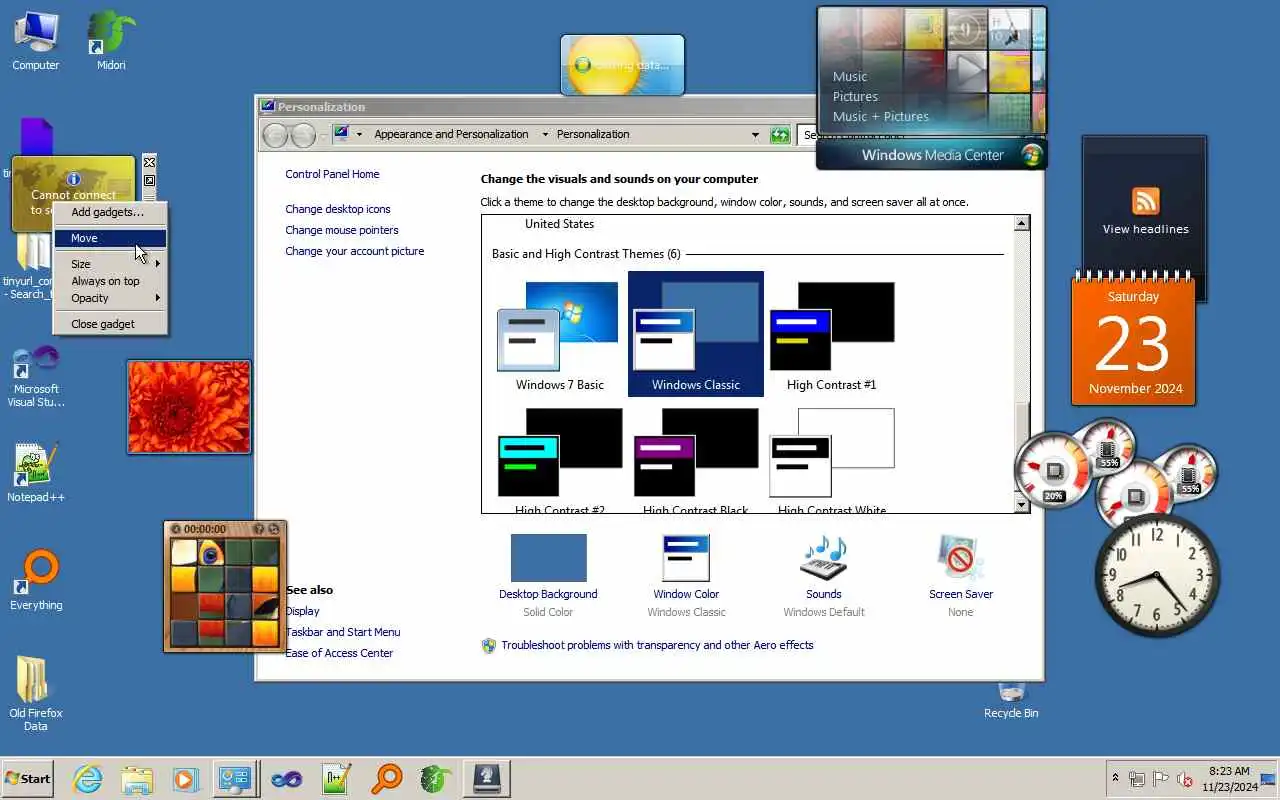1280x800 pixels.
Task: Select the Old Firefox Data folder
Action: coord(36,694)
